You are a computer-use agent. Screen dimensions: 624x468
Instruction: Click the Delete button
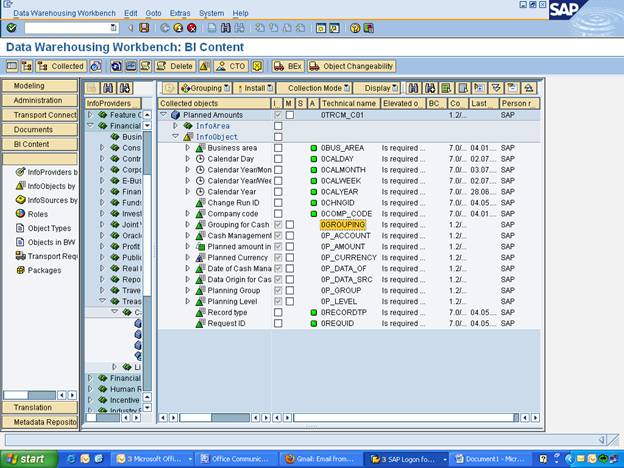click(x=175, y=66)
